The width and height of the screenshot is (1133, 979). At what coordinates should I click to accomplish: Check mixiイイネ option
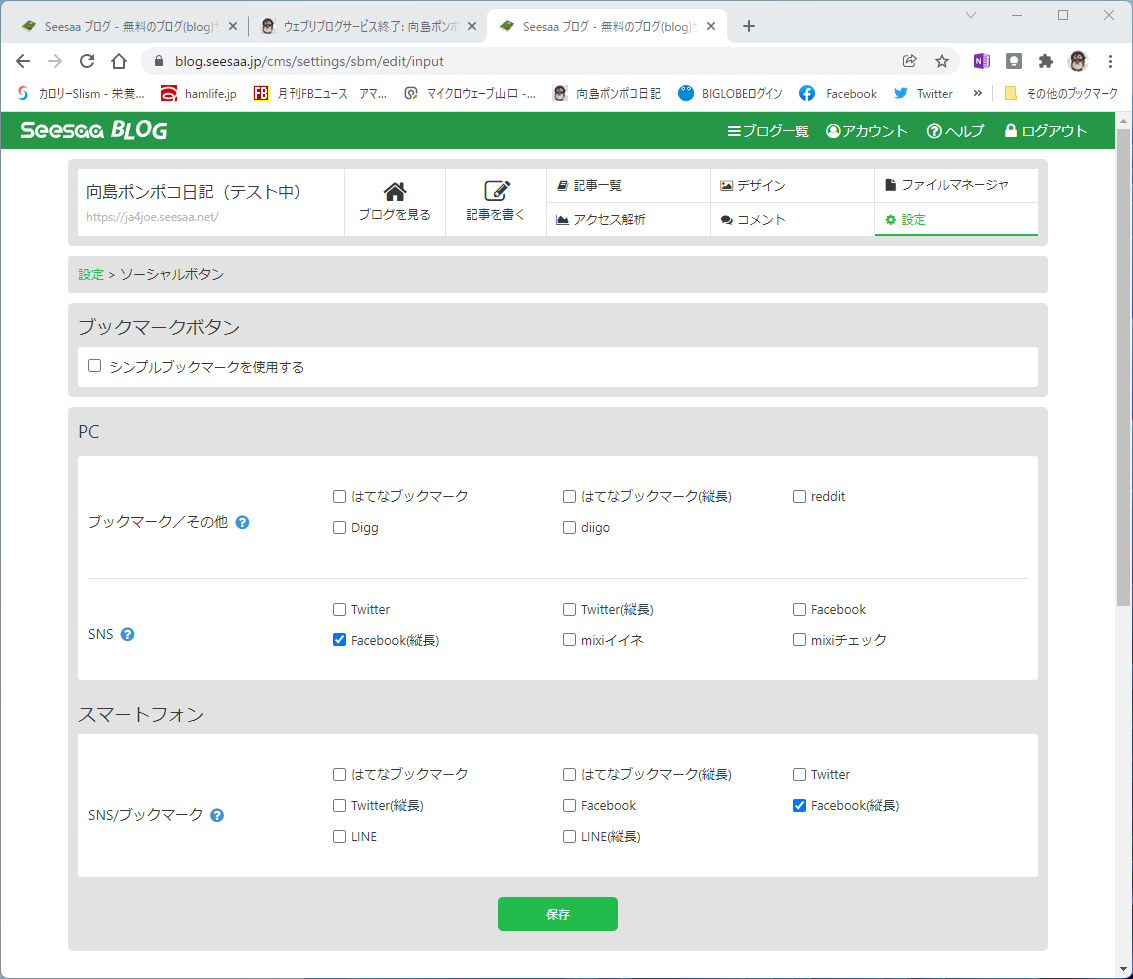[x=569, y=640]
